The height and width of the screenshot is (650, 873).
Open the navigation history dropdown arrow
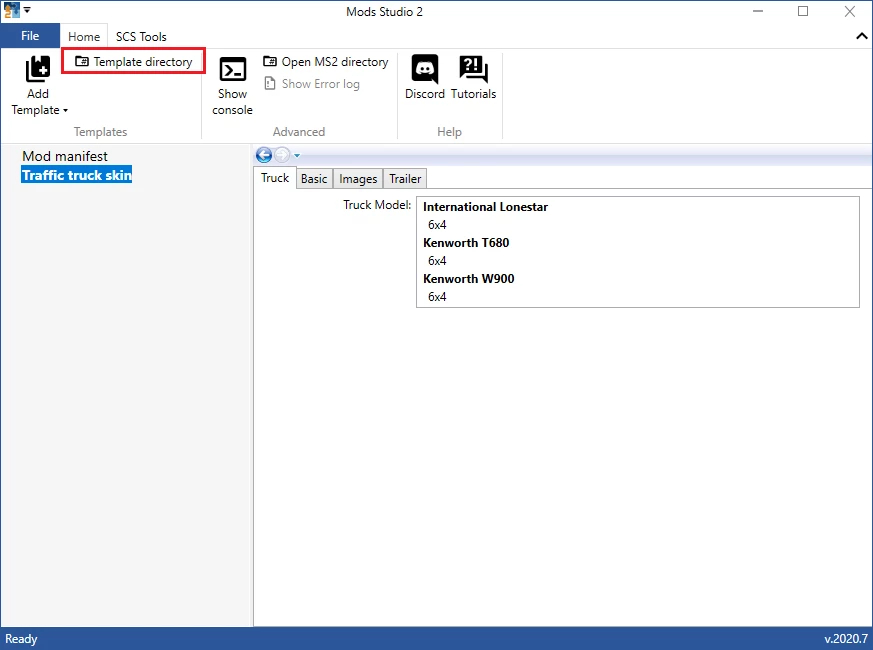297,155
